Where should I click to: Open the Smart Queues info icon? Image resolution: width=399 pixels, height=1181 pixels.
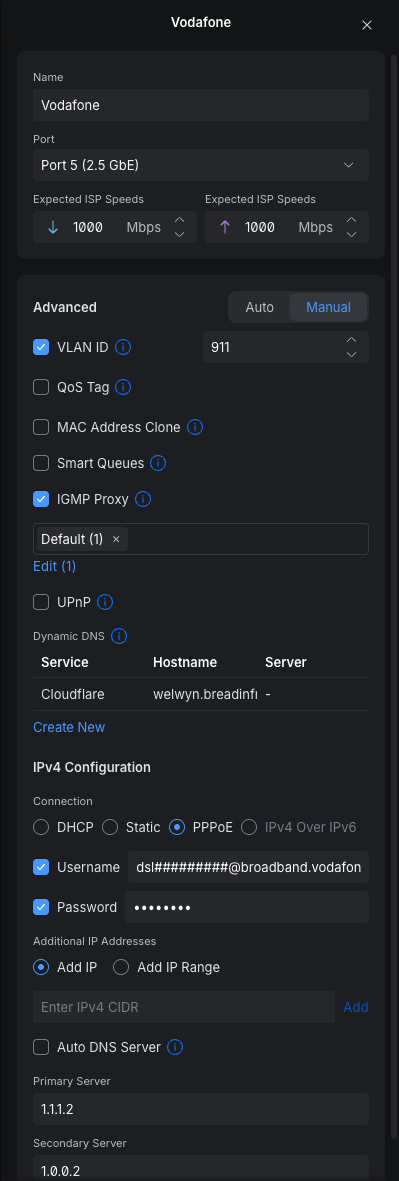pyautogui.click(x=158, y=463)
